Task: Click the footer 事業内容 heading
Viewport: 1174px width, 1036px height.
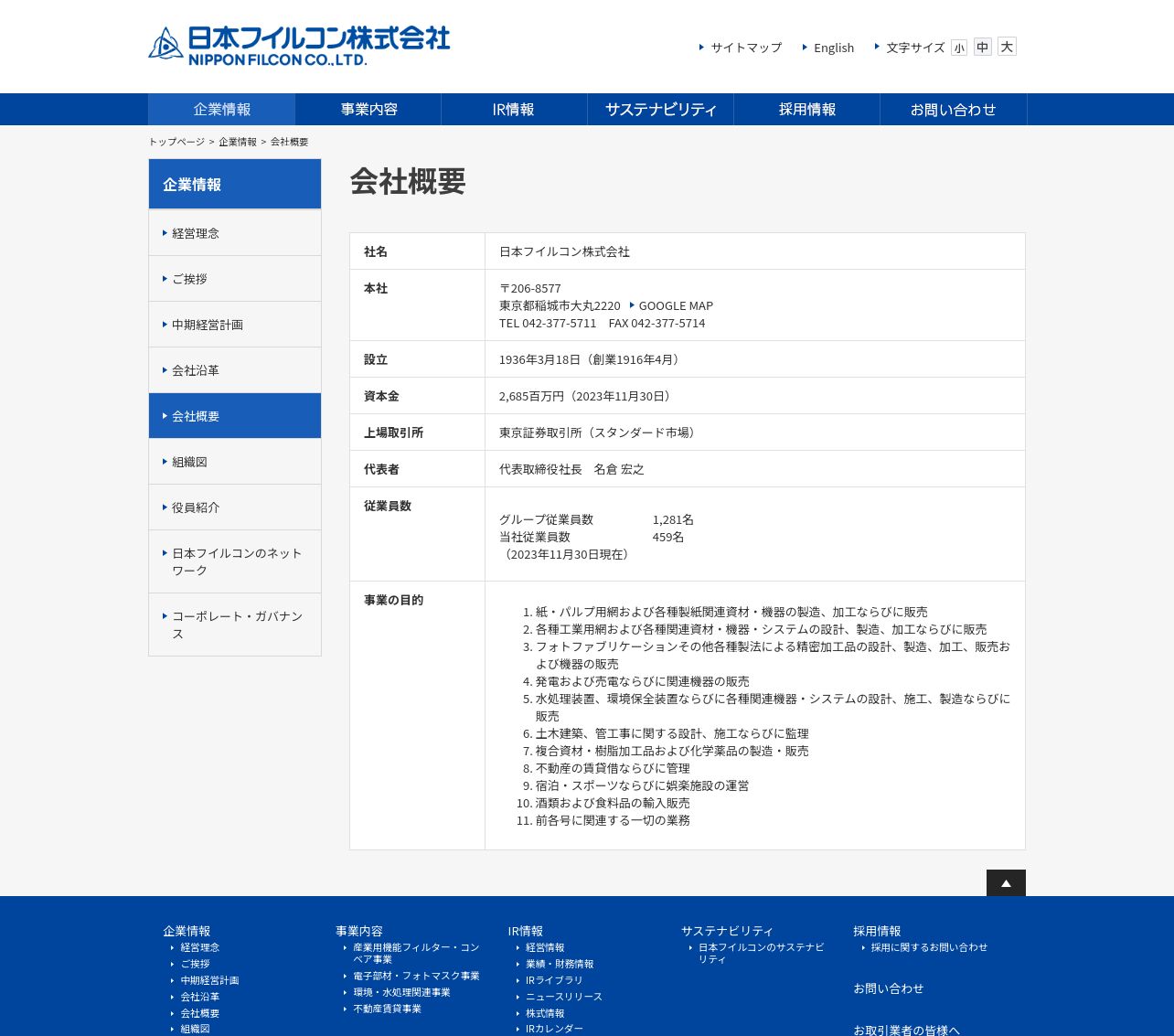Action: click(x=359, y=931)
